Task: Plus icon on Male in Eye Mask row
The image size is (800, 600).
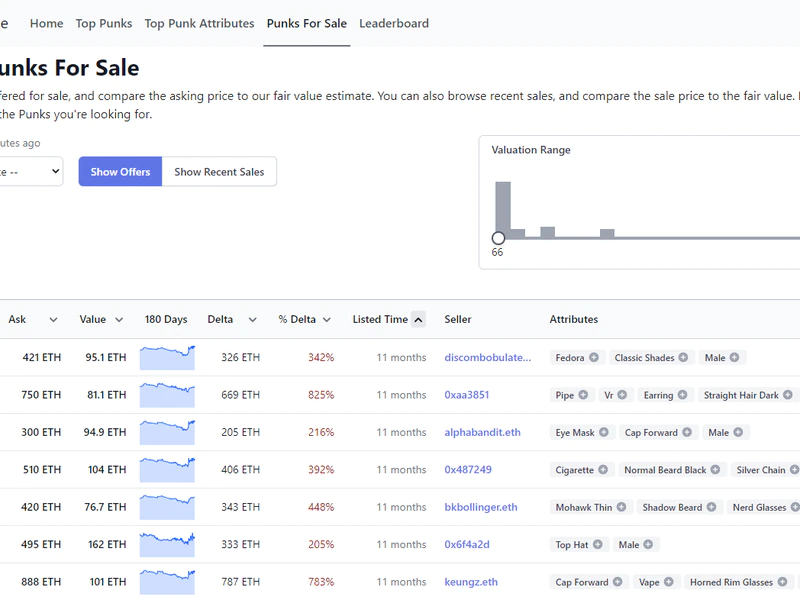Action: click(x=738, y=432)
